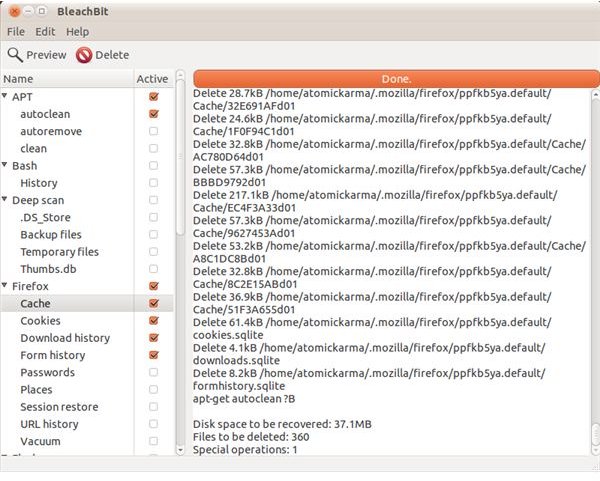The height and width of the screenshot is (481, 600).
Task: Click the 'apt-get autoclean ?B' log line
Action: [244, 399]
